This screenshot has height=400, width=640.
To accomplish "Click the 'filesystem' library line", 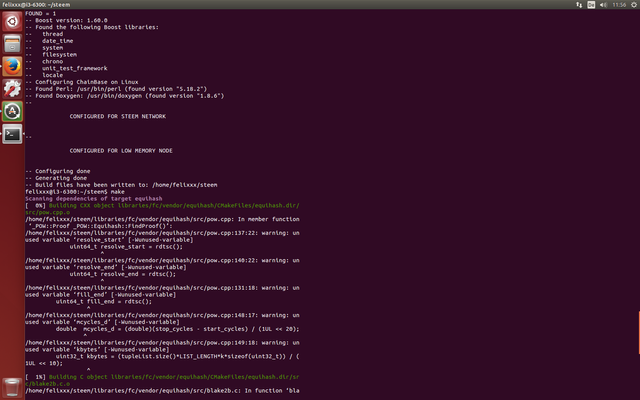I will 51,54.
